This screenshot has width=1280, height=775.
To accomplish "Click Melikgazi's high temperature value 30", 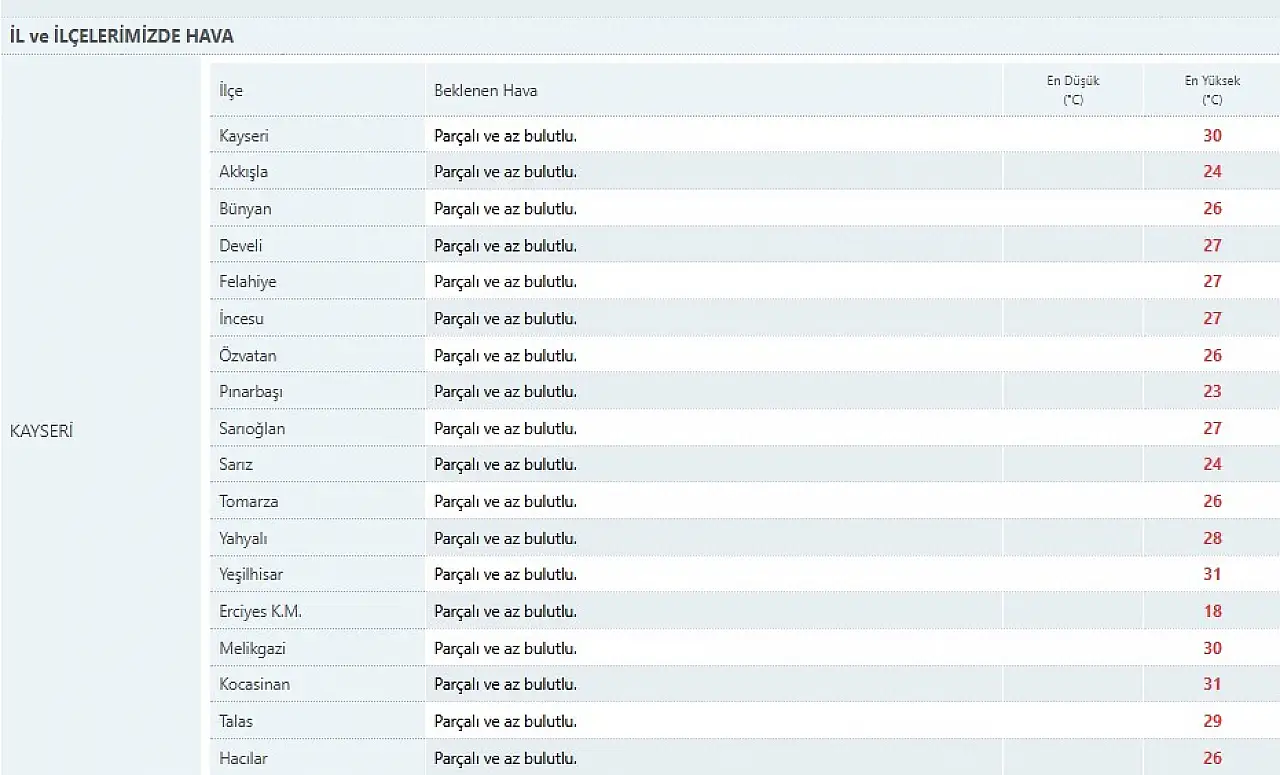I will pos(1212,648).
